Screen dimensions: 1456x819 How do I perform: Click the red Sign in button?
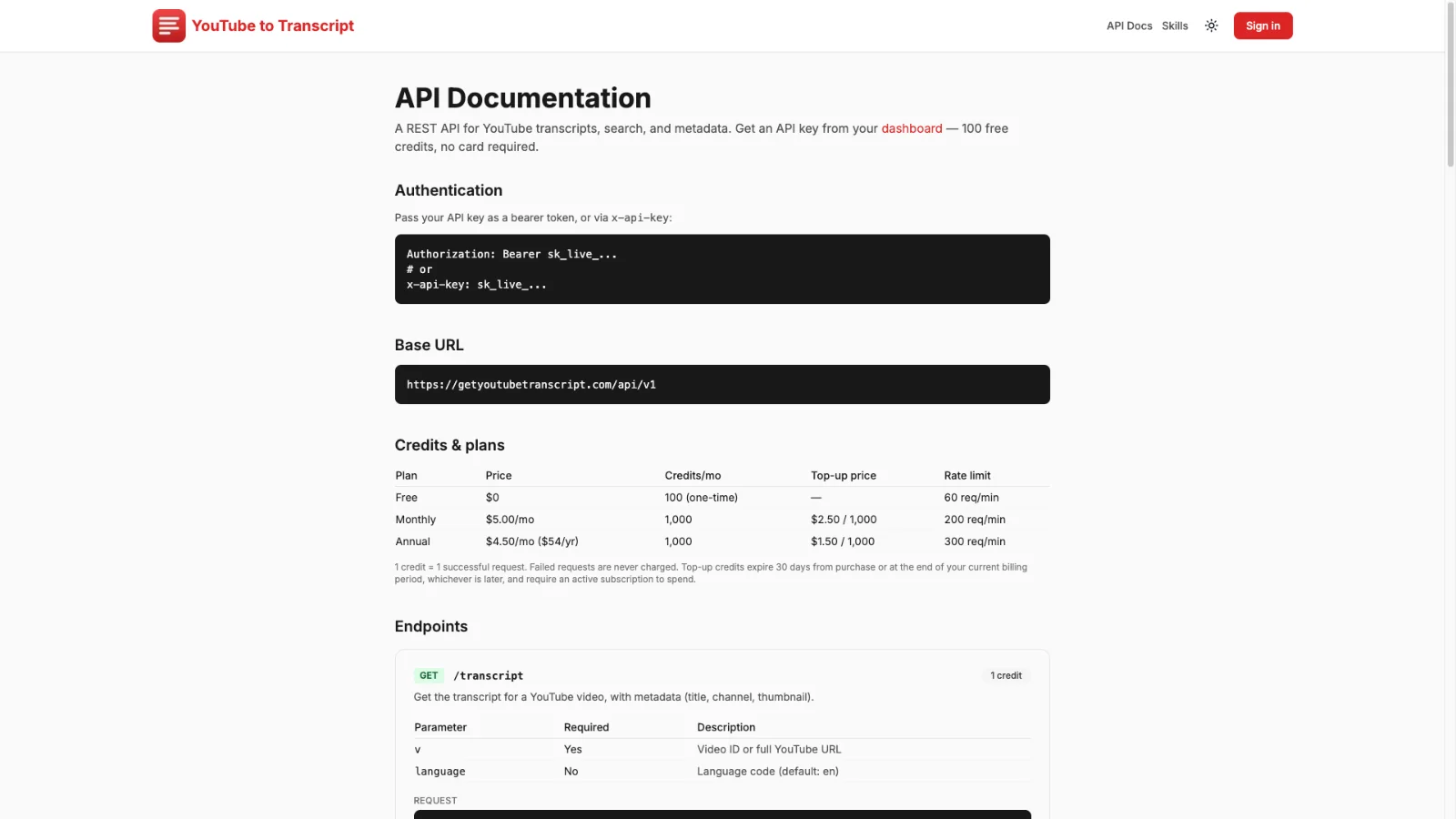pyautogui.click(x=1263, y=25)
